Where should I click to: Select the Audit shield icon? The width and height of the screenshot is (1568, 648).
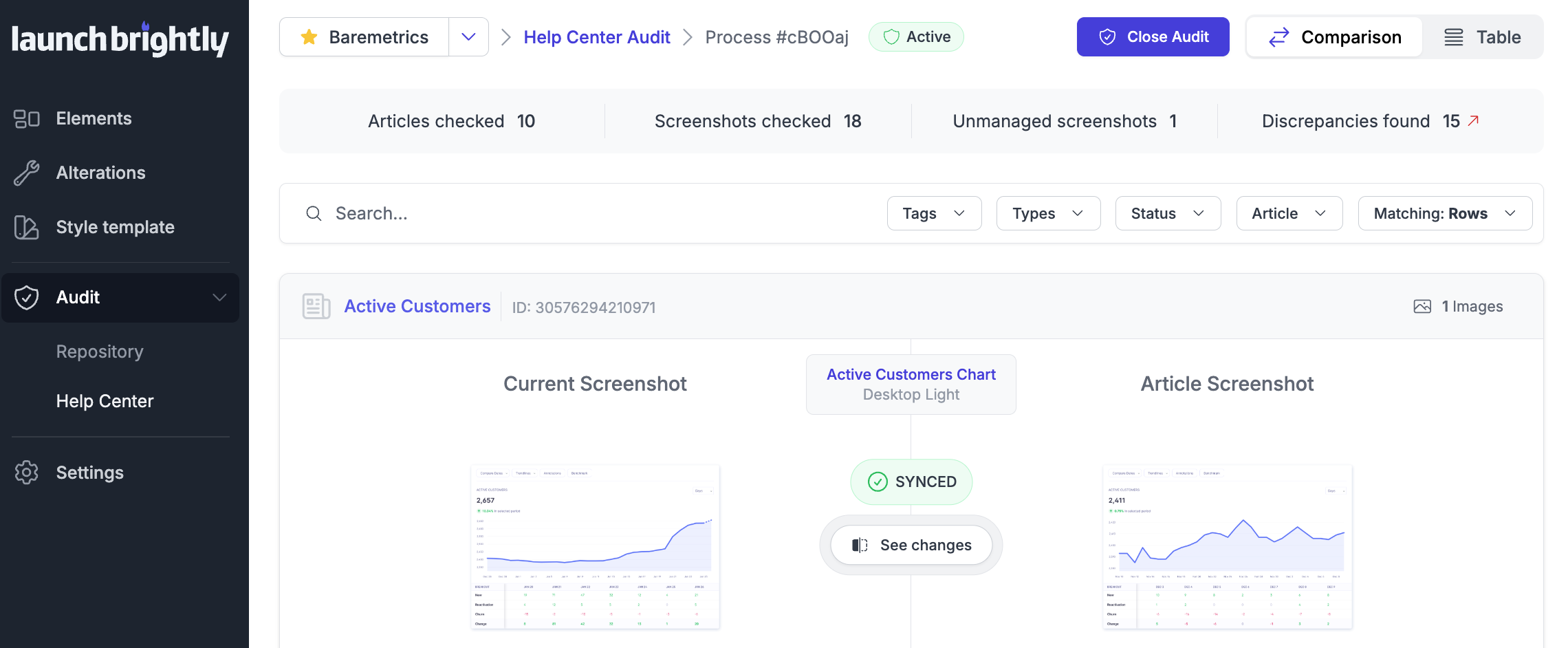pyautogui.click(x=26, y=297)
